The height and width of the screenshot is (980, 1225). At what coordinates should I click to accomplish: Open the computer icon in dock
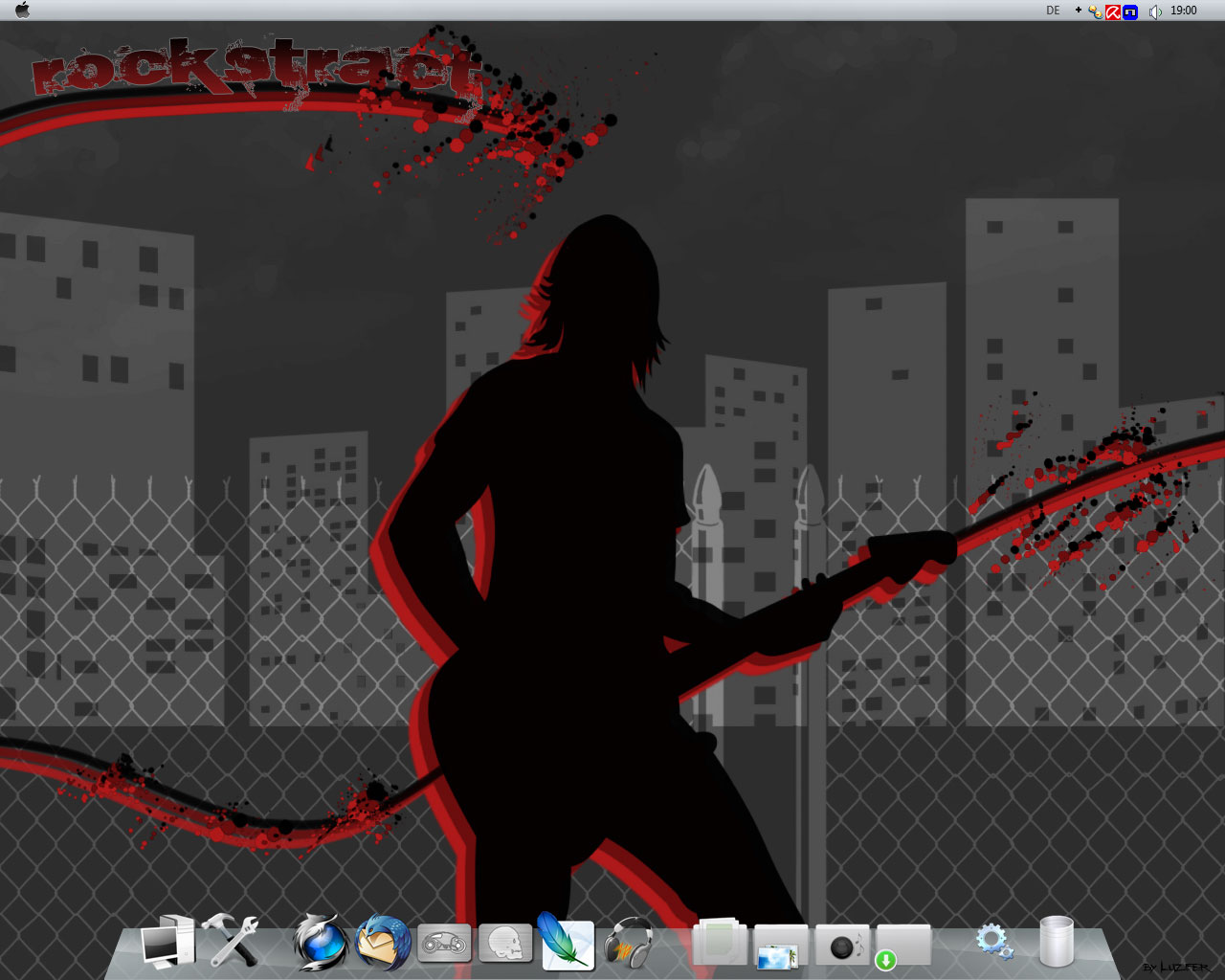[x=167, y=942]
